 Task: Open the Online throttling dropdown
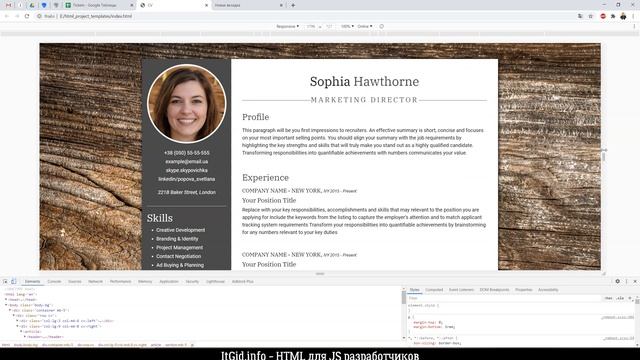(x=364, y=27)
